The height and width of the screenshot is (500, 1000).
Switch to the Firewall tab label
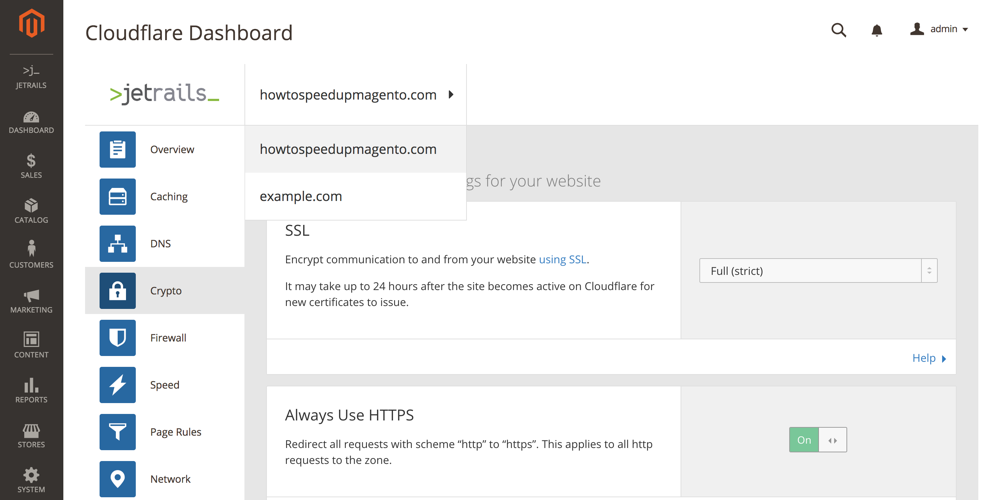[168, 338]
